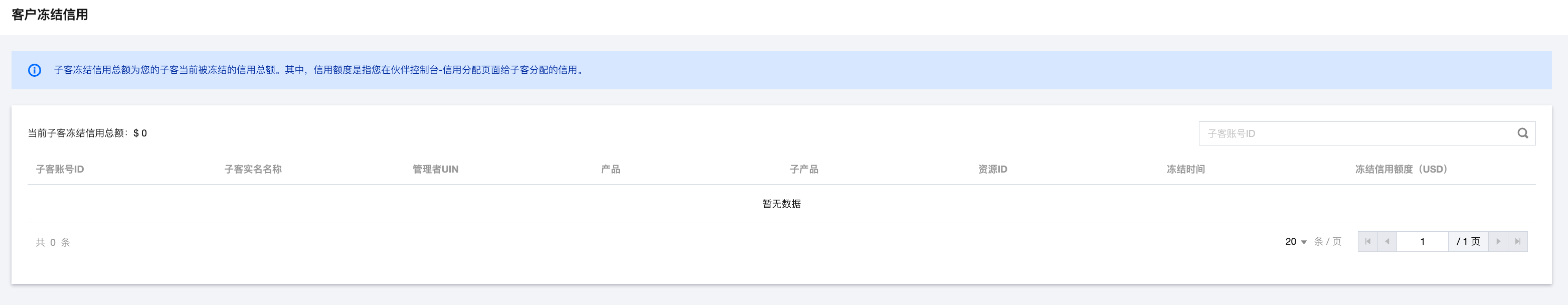Select the 子客实名名称 column header
Viewport: 1568px width, 305px height.
click(x=253, y=169)
